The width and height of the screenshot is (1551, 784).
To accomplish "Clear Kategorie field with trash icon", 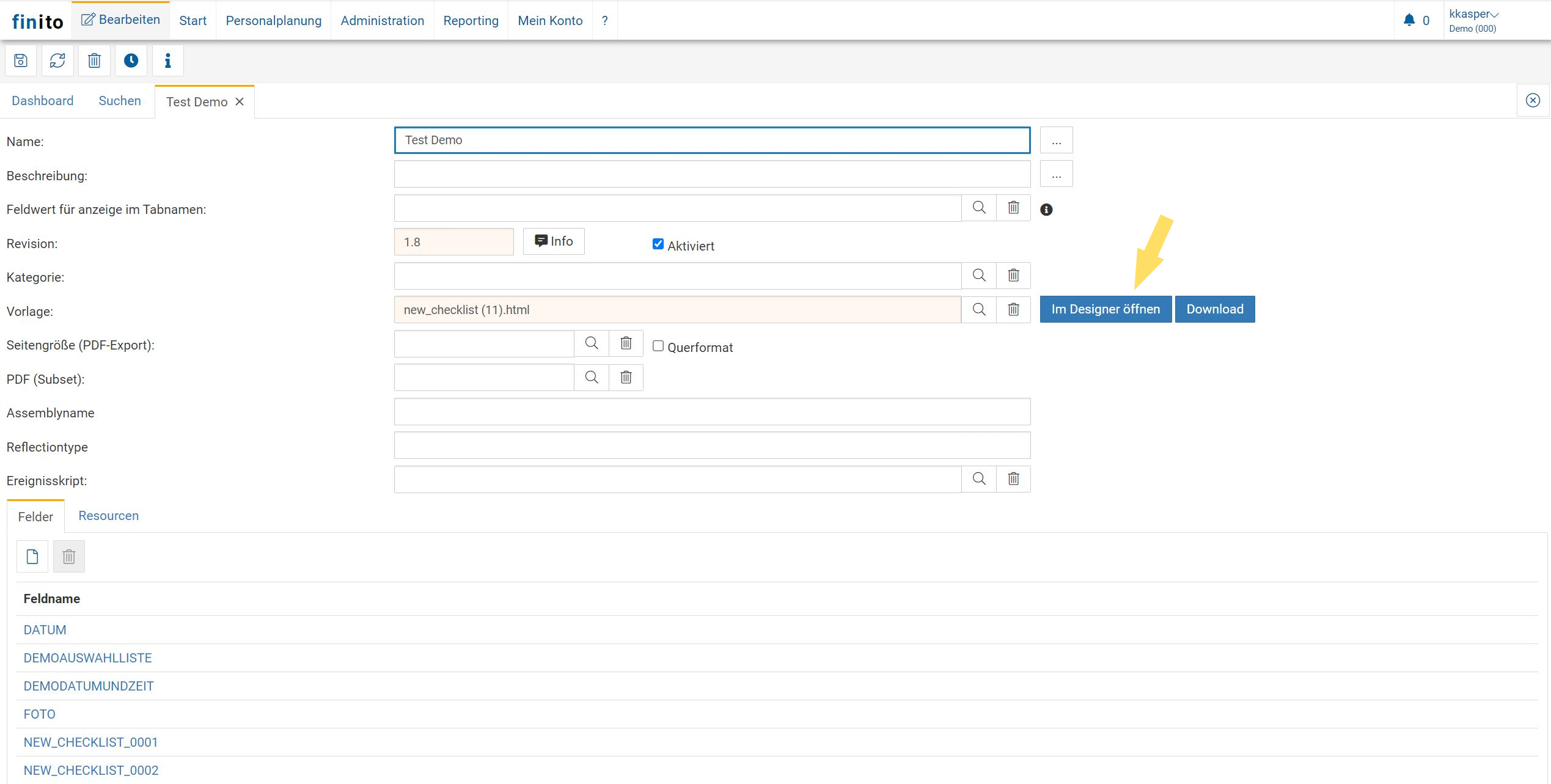I will pyautogui.click(x=1013, y=276).
